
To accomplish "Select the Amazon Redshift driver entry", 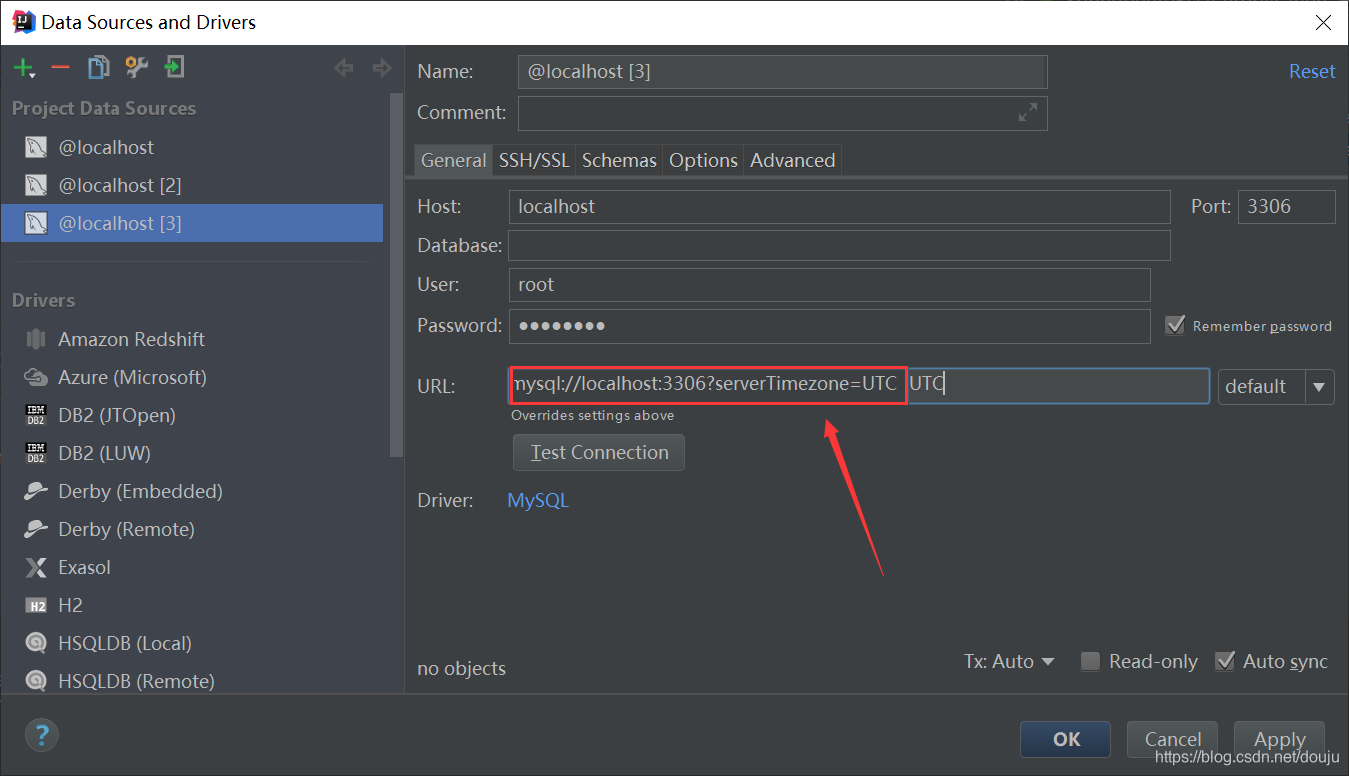I will (192, 339).
